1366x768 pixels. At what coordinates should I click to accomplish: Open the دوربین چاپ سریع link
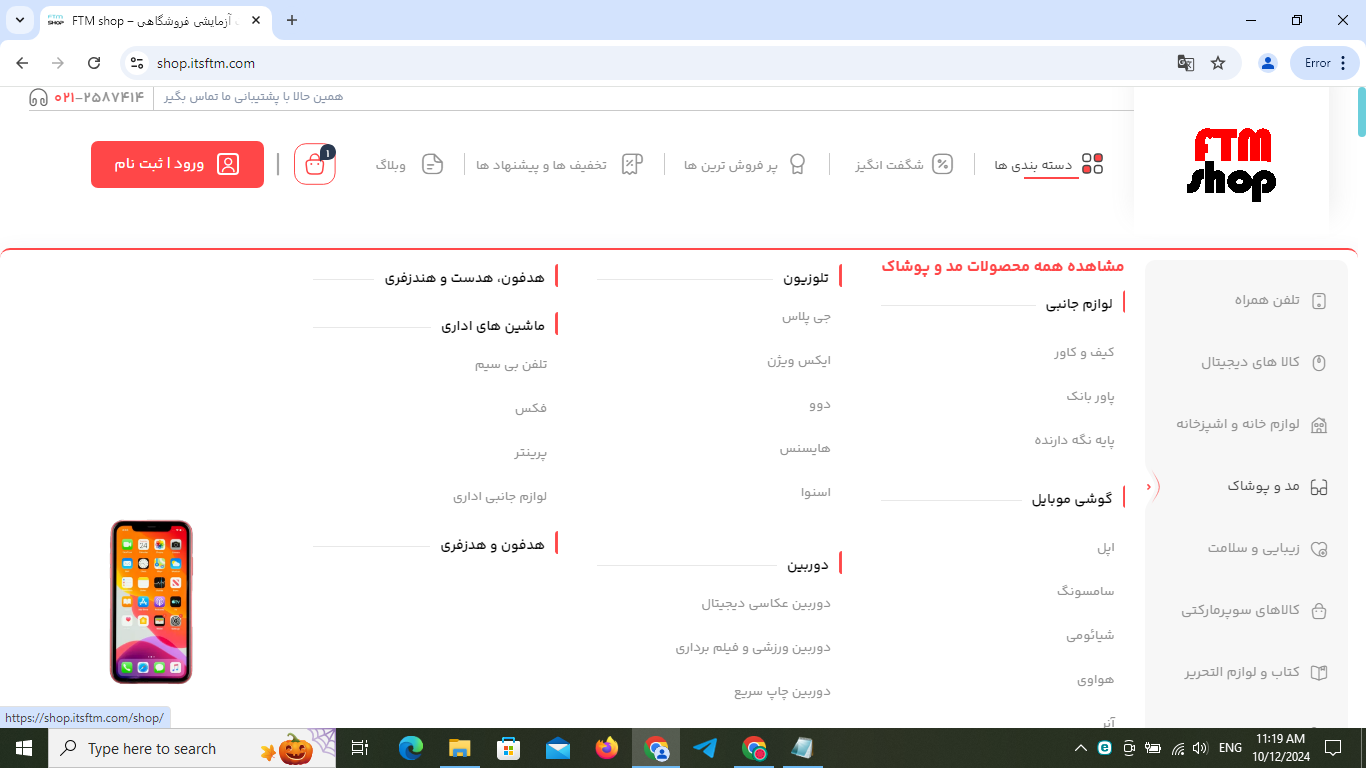(x=782, y=692)
